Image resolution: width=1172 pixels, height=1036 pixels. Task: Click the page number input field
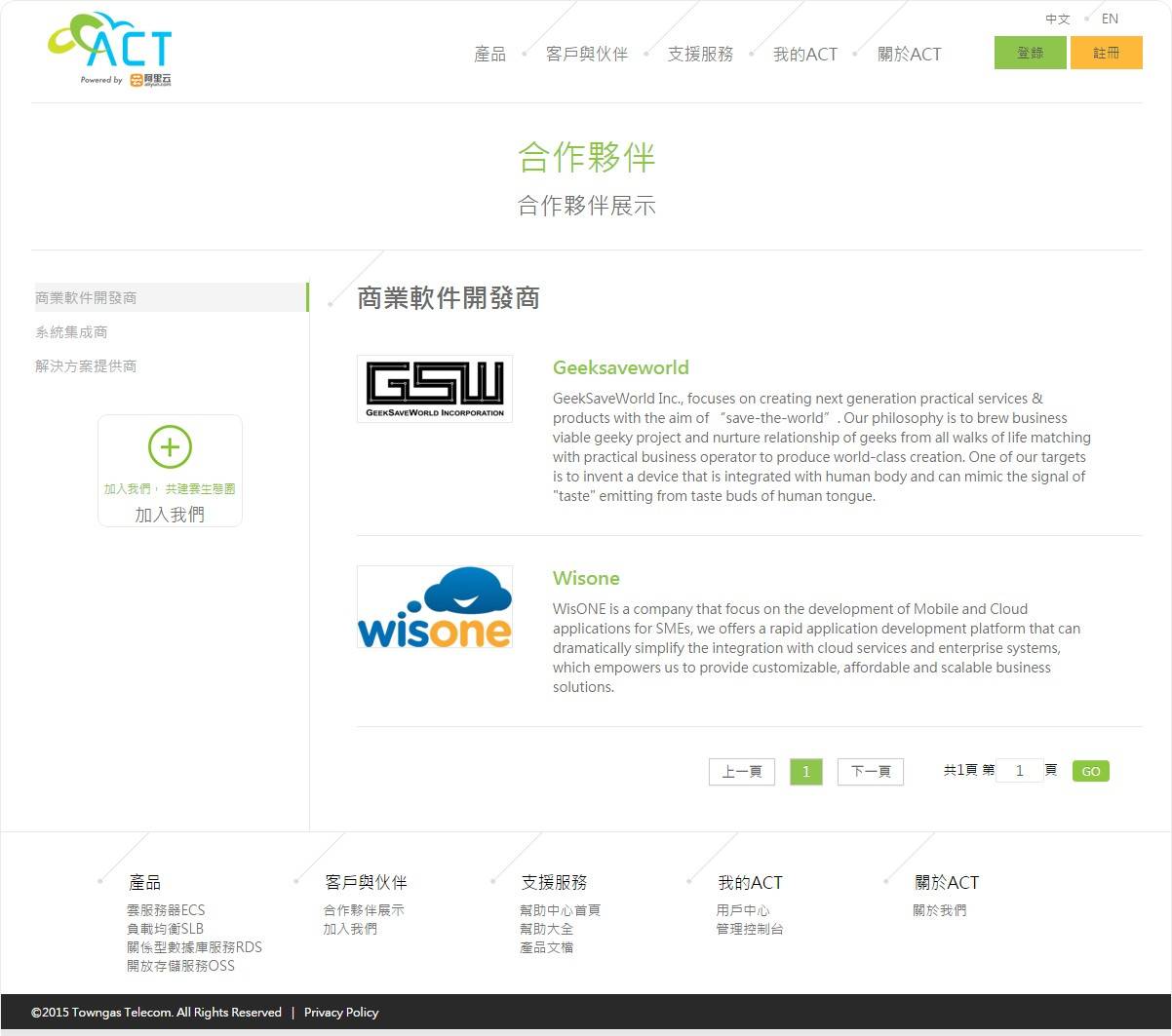tap(1020, 770)
